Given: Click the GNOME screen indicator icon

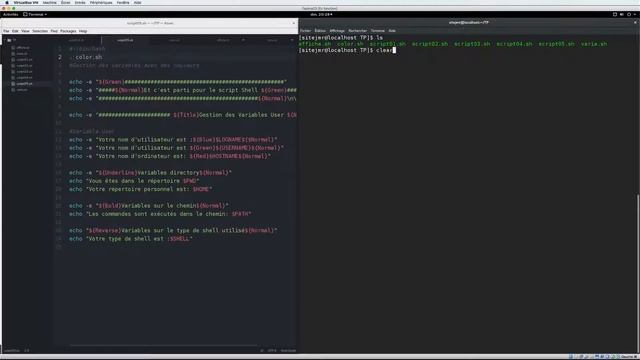Looking at the screenshot, I should tap(615, 14).
